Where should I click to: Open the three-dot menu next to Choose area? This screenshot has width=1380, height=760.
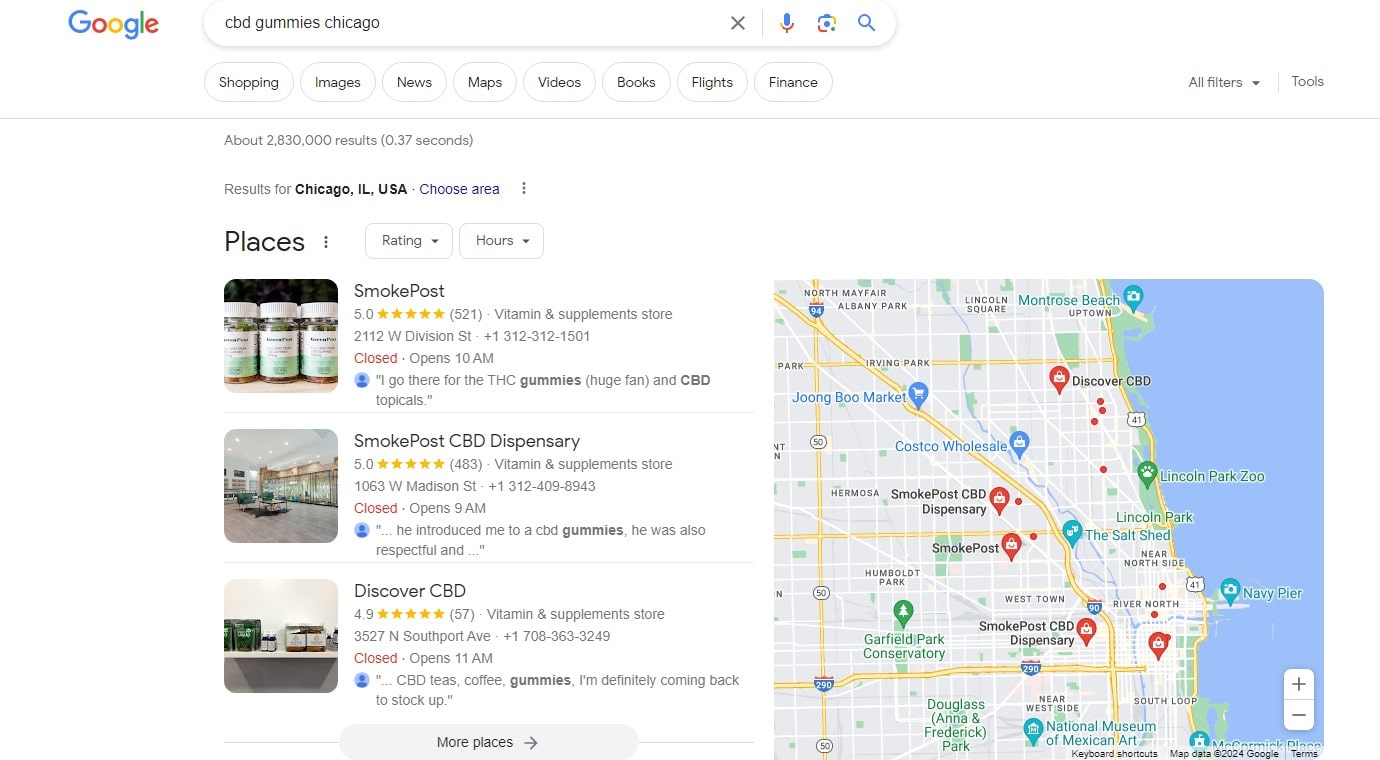[x=523, y=189]
